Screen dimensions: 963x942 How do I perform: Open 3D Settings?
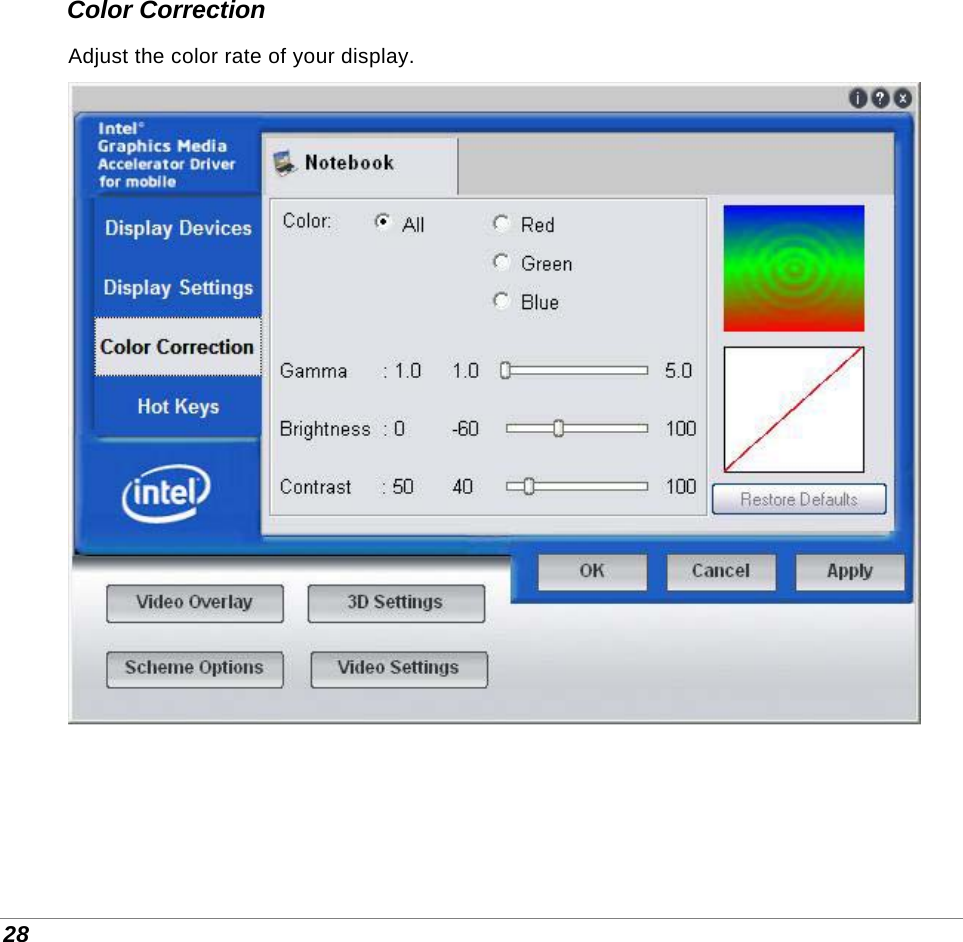pyautogui.click(x=395, y=602)
